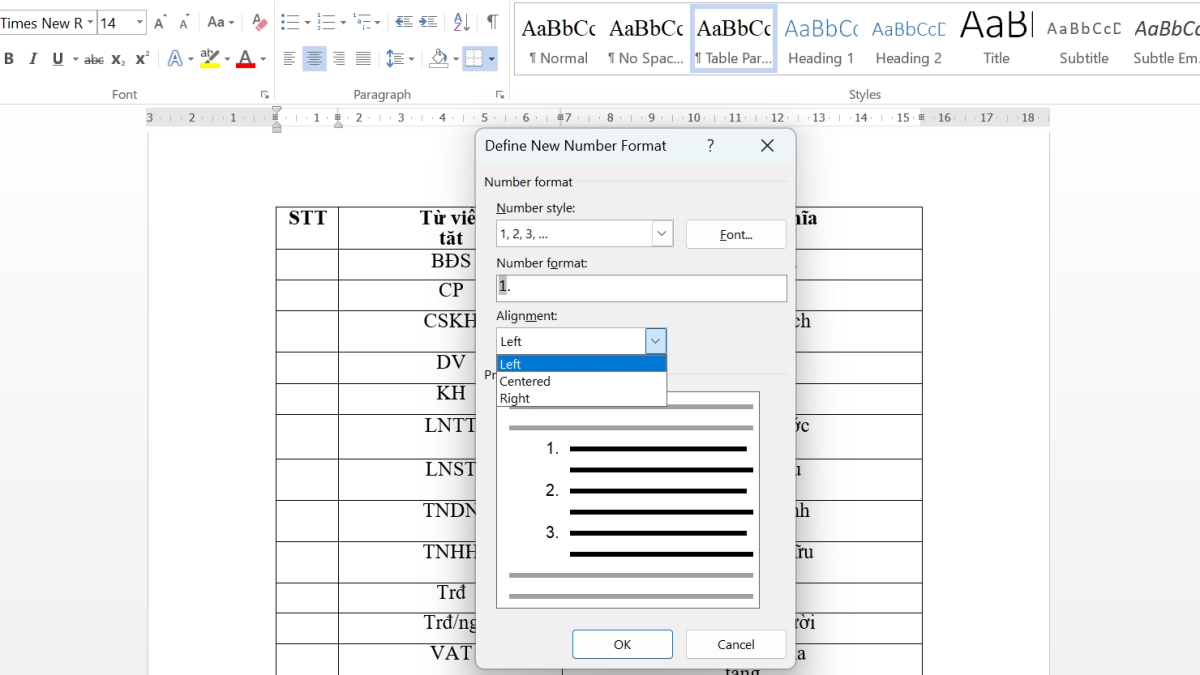Apply italic formatting

[33, 59]
